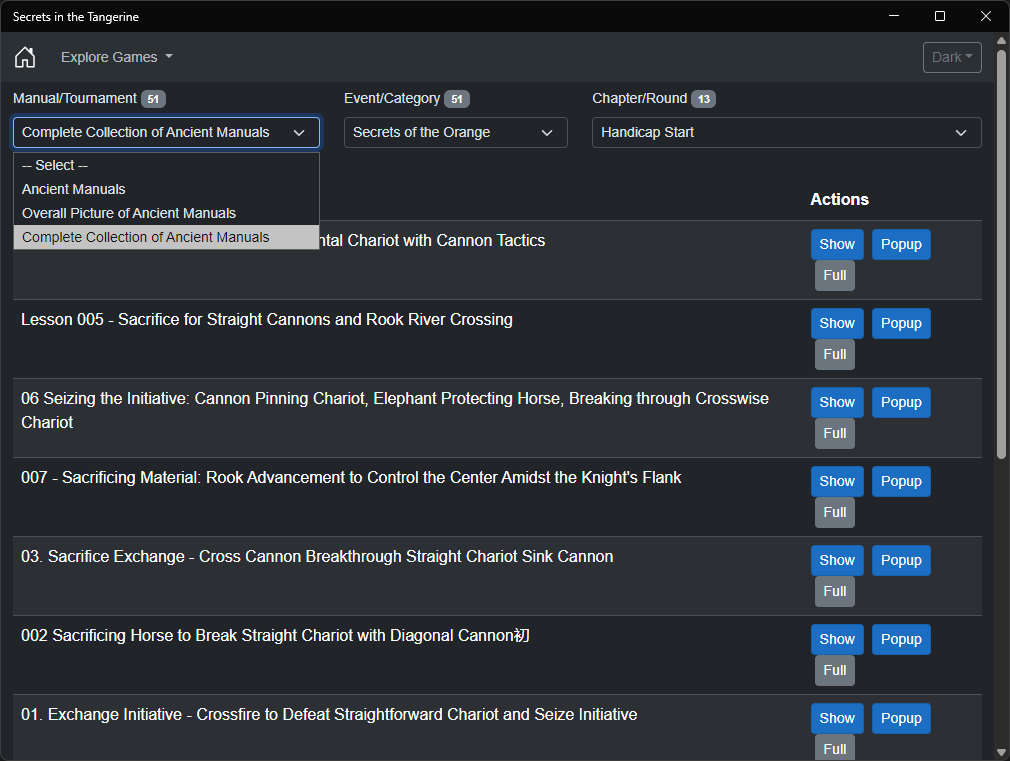
Task: Open Popup for 01. Exchange Initiative
Action: coord(901,718)
